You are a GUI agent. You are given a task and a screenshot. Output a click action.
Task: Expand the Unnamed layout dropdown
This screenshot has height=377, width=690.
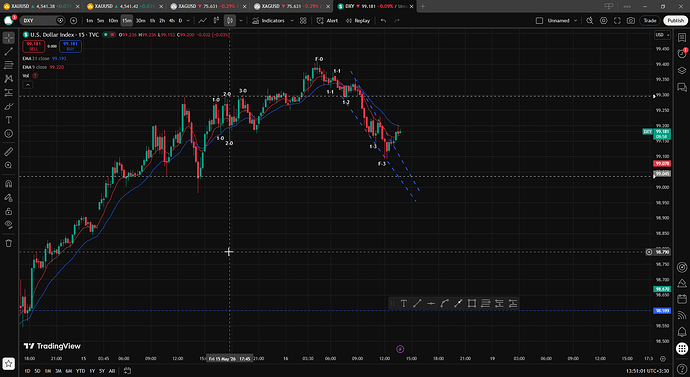[575, 21]
